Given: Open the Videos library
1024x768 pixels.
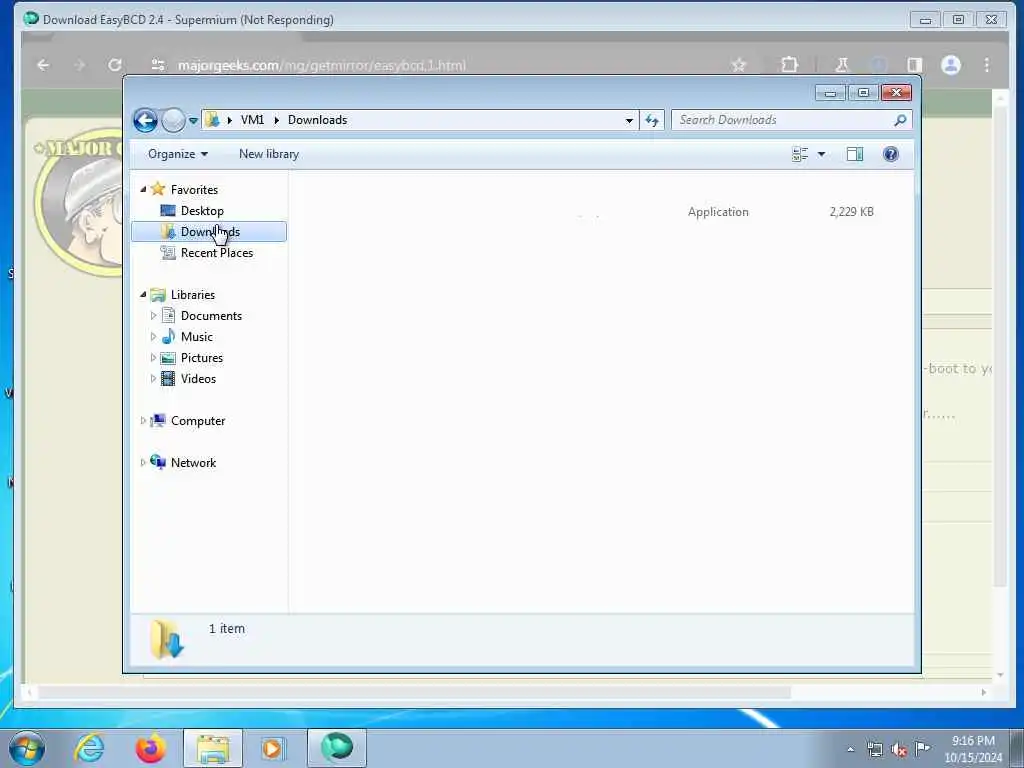Looking at the screenshot, I should 198,379.
